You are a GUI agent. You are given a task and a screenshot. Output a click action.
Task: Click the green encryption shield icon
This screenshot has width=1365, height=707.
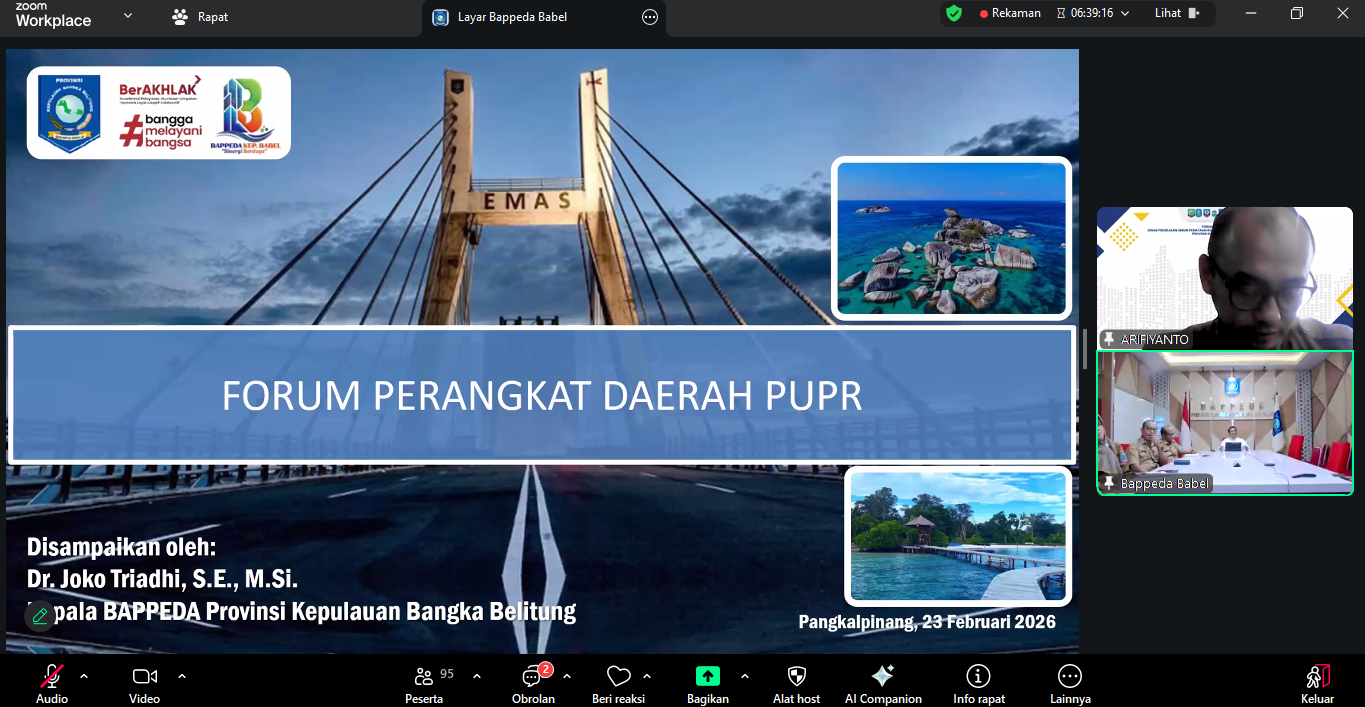954,14
